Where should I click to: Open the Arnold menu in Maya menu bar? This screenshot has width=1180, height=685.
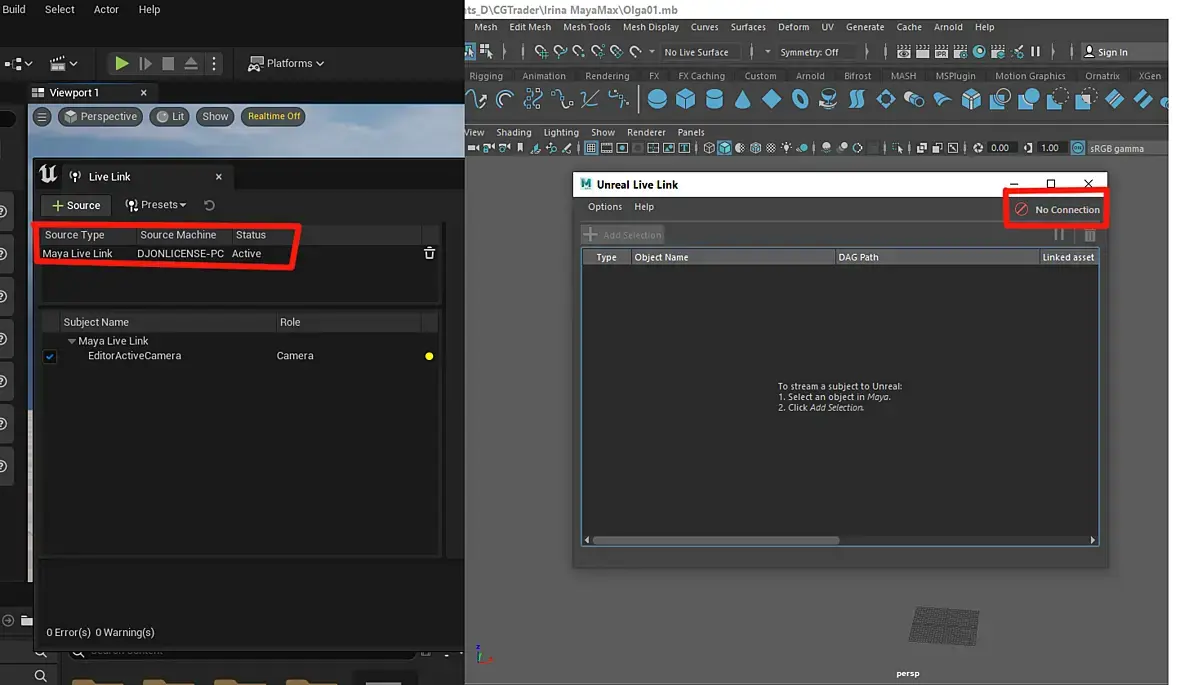coord(947,27)
